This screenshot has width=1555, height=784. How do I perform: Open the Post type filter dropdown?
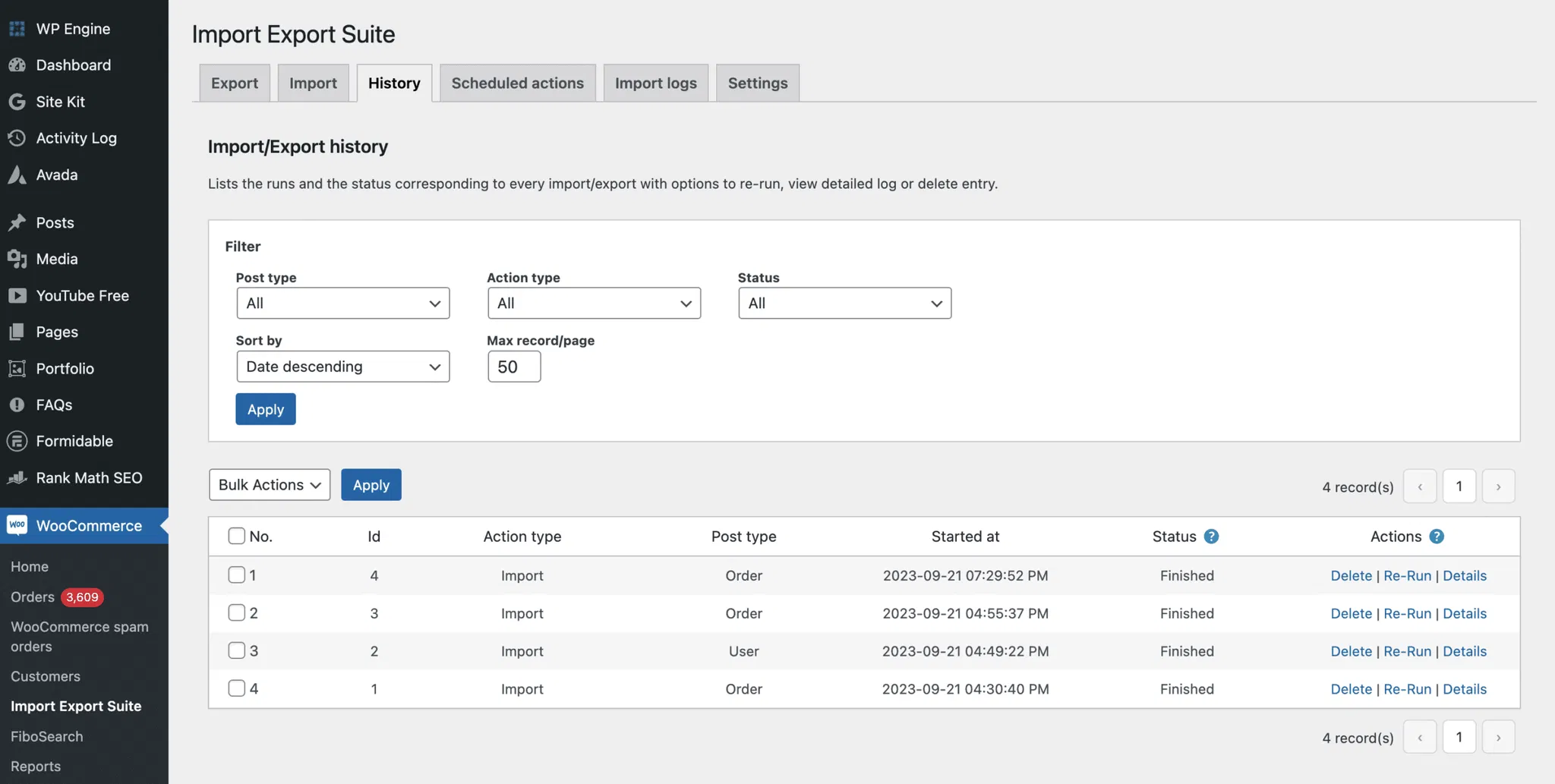(342, 303)
